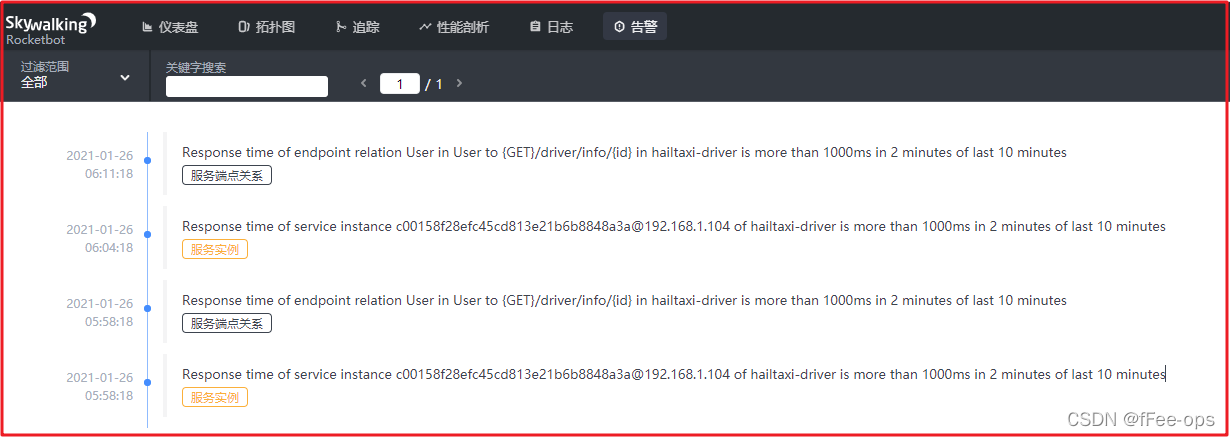This screenshot has width=1230, height=439.
Task: Click the 过滤范围 label text
Action: (45, 66)
